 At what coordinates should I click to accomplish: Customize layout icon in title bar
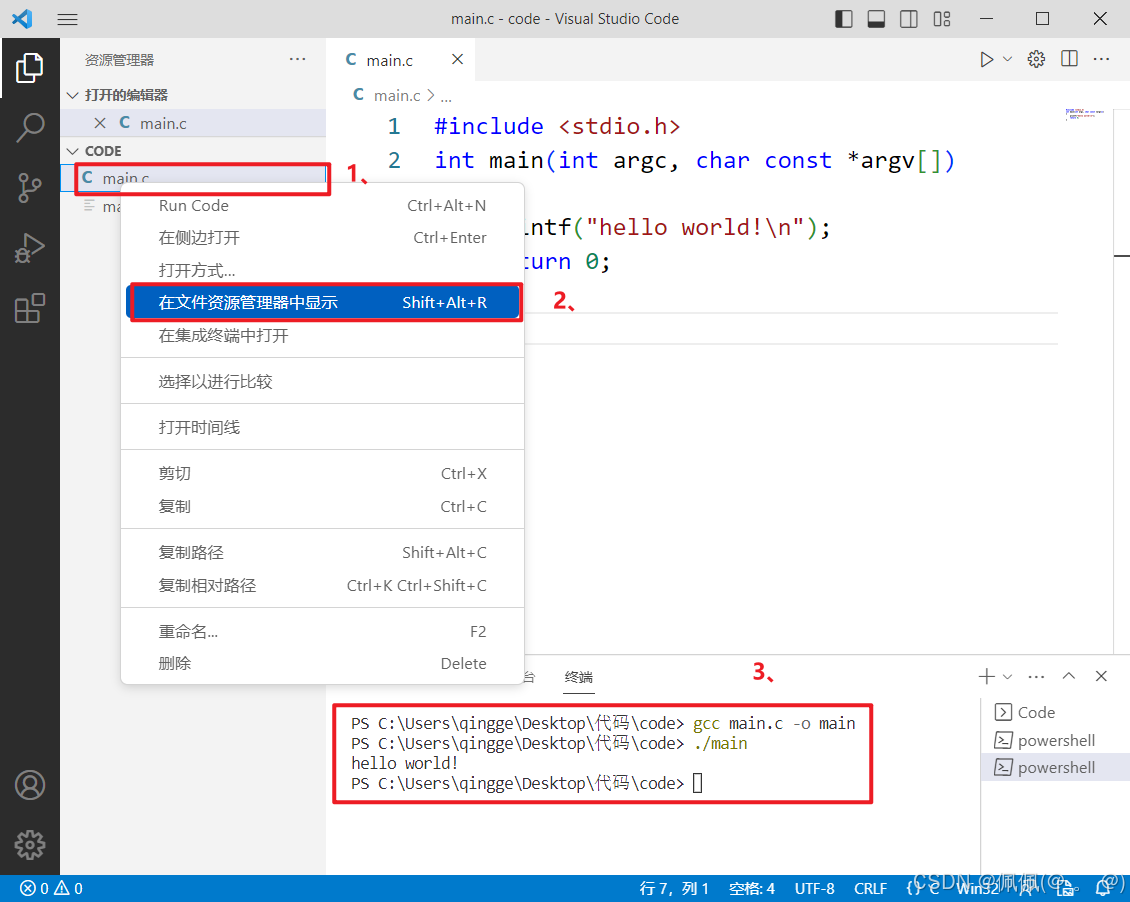click(942, 19)
